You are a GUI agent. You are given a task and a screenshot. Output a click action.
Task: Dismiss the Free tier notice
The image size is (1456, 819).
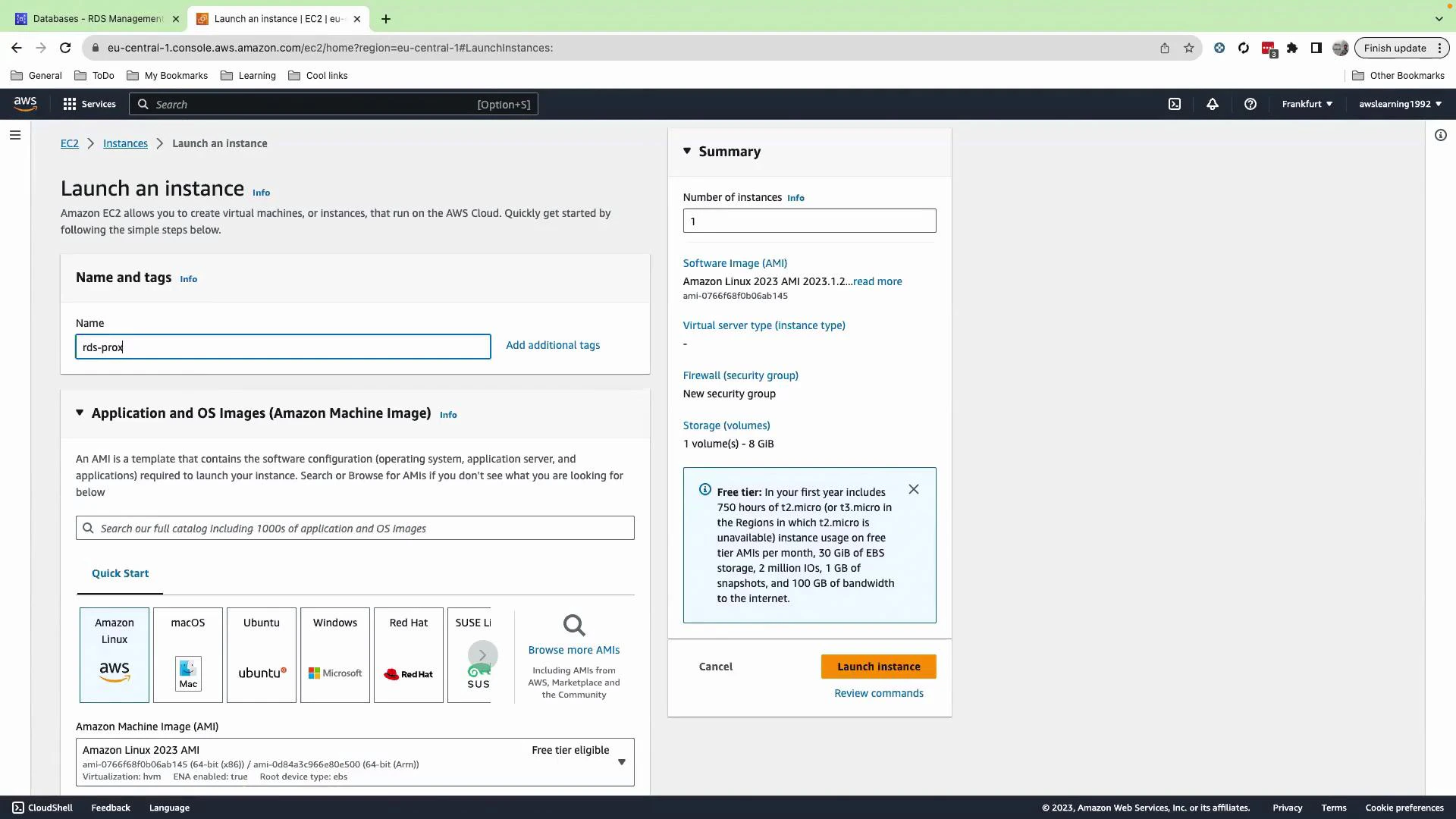pos(914,490)
